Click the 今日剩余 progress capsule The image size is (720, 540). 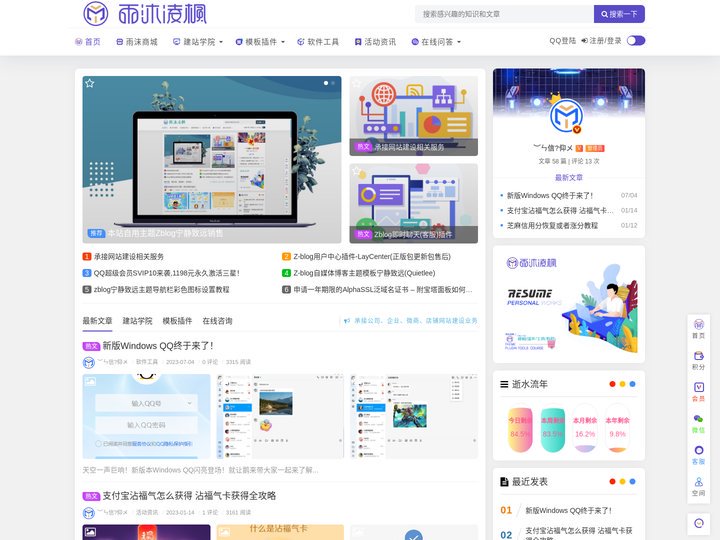(x=520, y=428)
